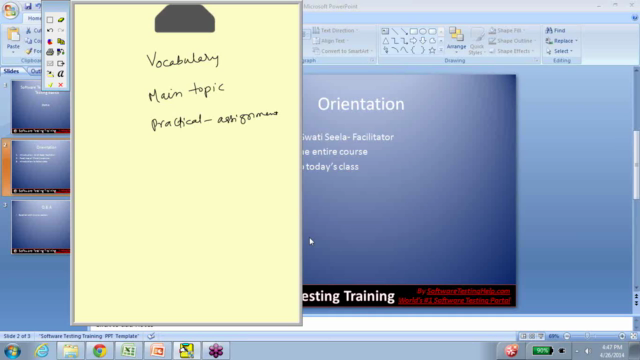640x360 pixels.
Task: Start Slide Show view from status bar
Action: [x=541, y=336]
